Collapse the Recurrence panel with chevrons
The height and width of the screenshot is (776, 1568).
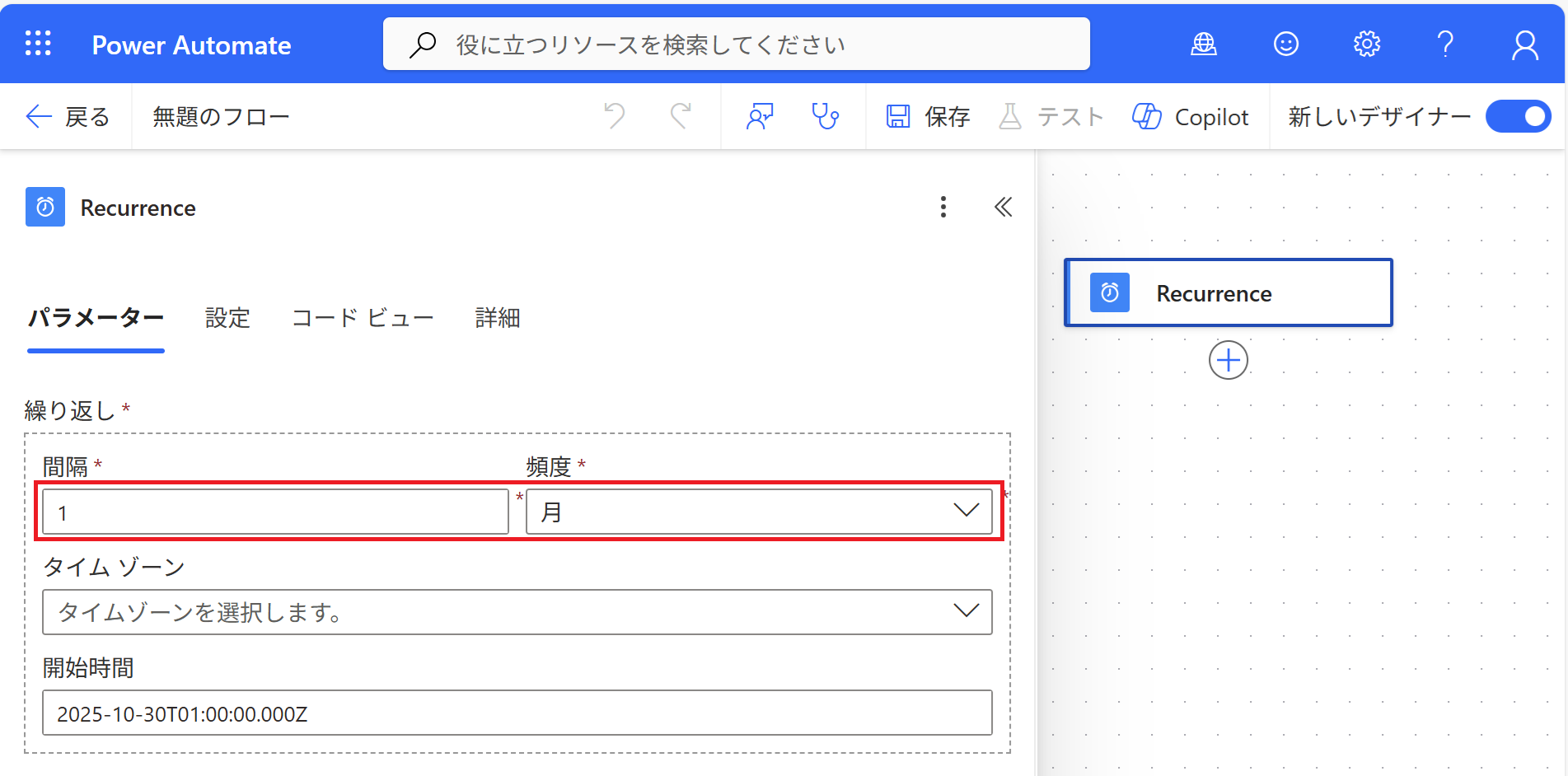click(x=1003, y=207)
